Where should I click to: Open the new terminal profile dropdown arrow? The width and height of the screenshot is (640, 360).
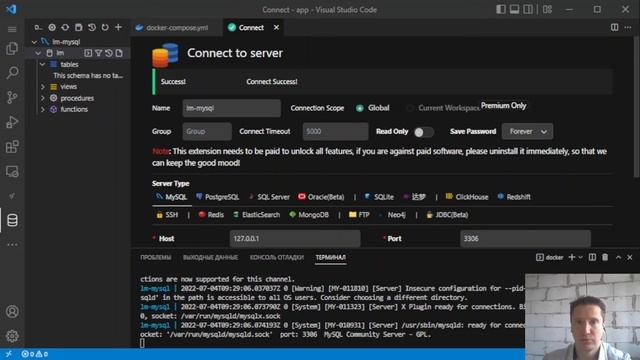(x=580, y=257)
